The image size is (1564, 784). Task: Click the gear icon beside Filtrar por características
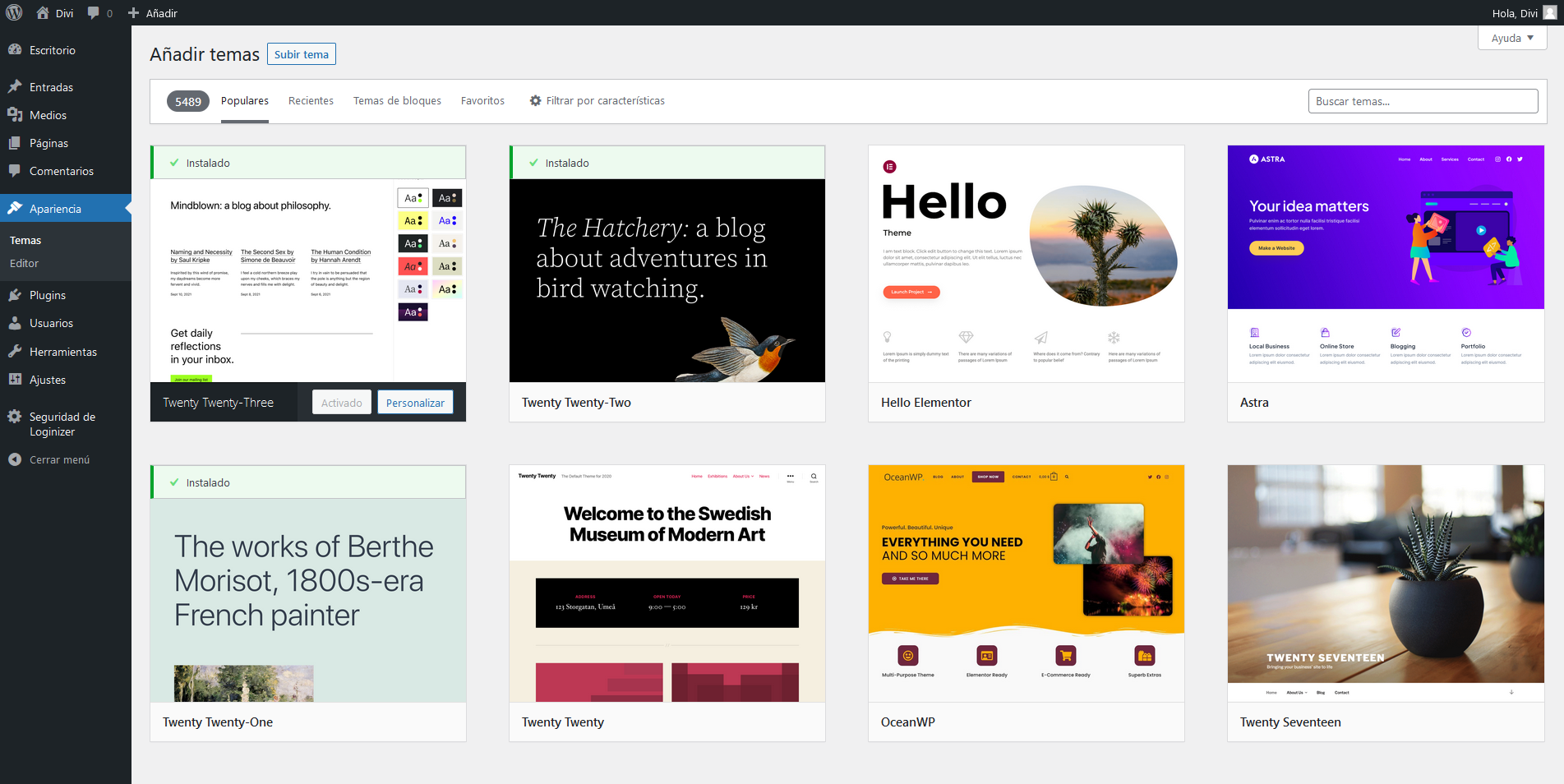coord(535,100)
